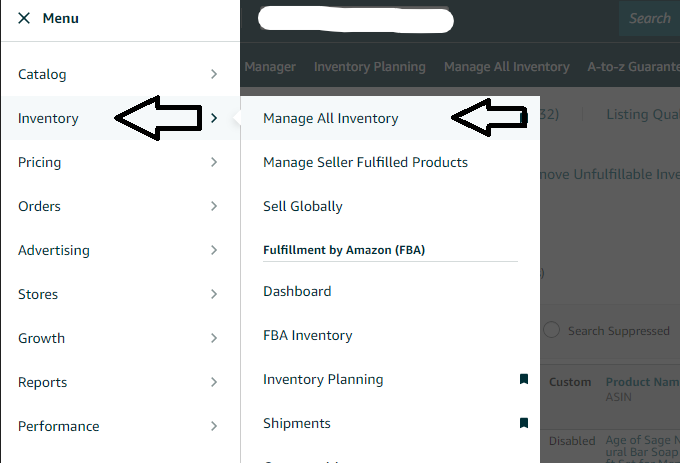Click the Inventory Planning tab in top bar
The width and height of the screenshot is (680, 463).
point(369,67)
